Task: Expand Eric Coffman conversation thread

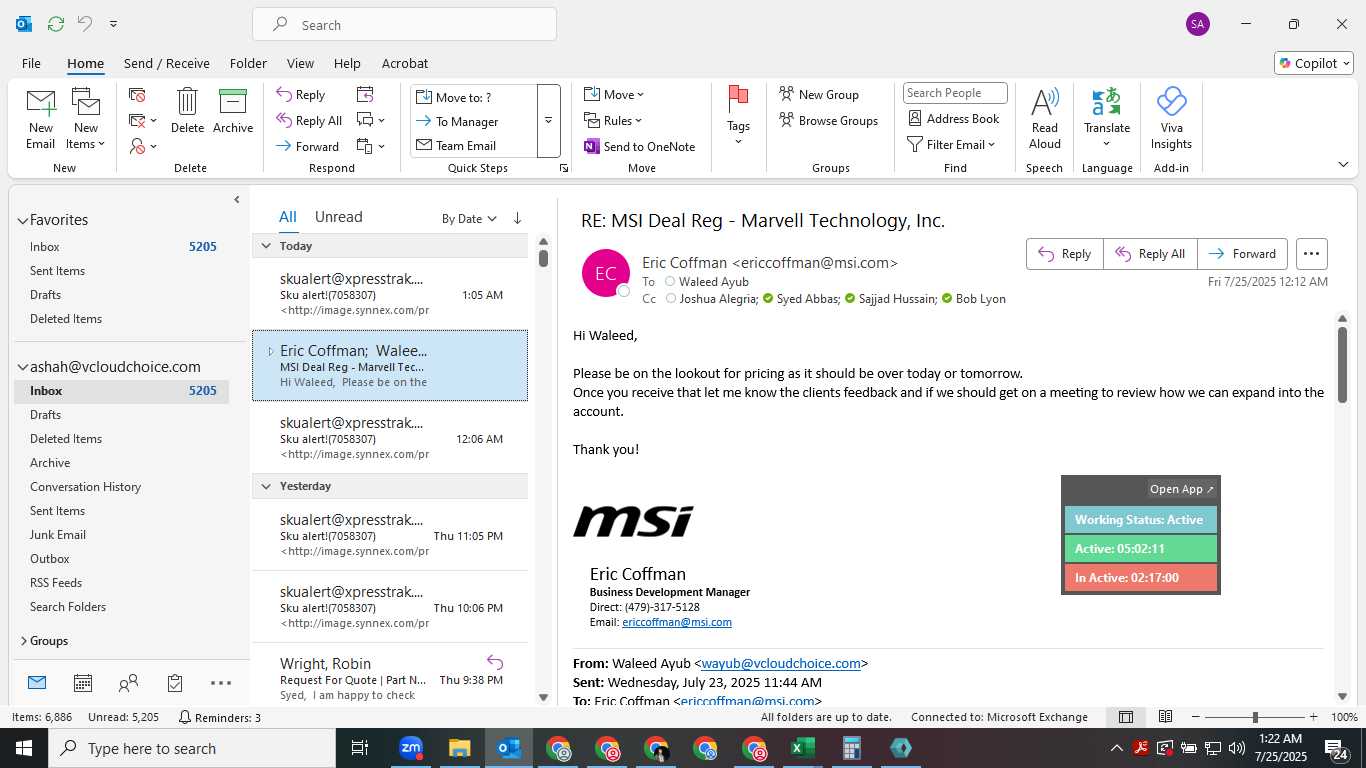Action: (x=270, y=351)
